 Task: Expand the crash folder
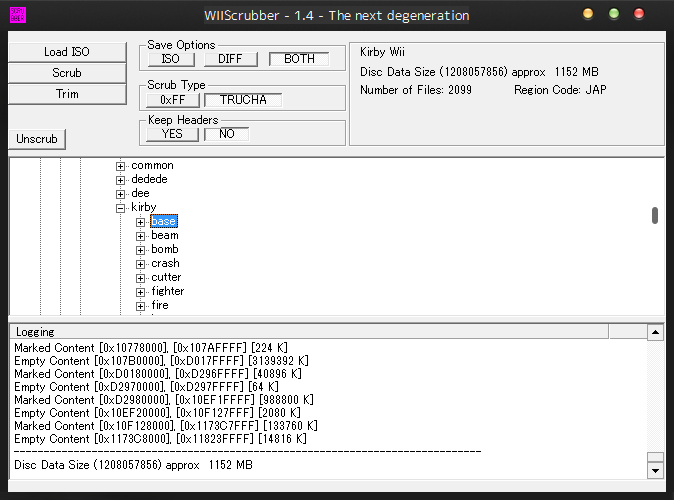click(x=141, y=264)
